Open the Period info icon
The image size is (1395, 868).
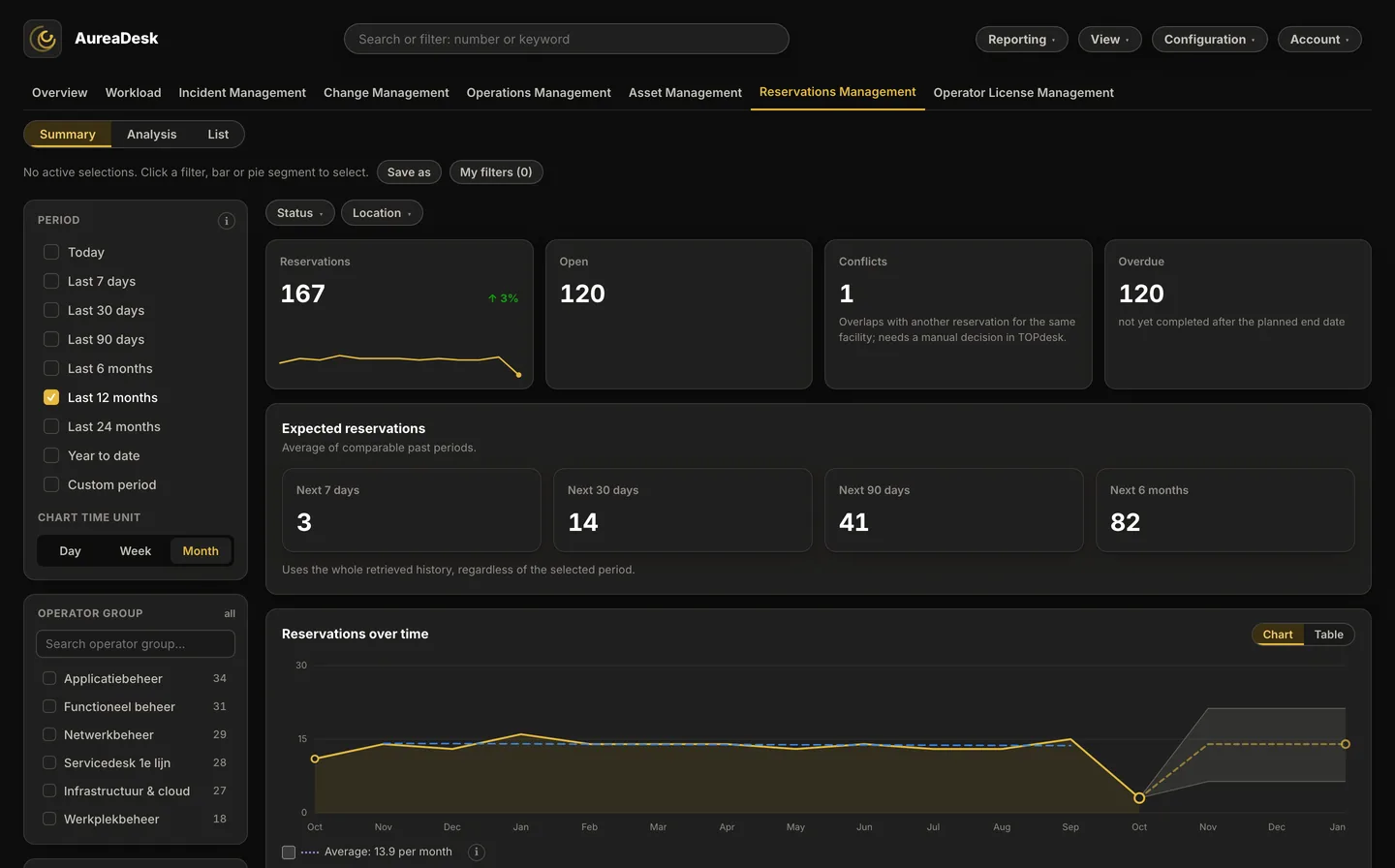point(227,221)
